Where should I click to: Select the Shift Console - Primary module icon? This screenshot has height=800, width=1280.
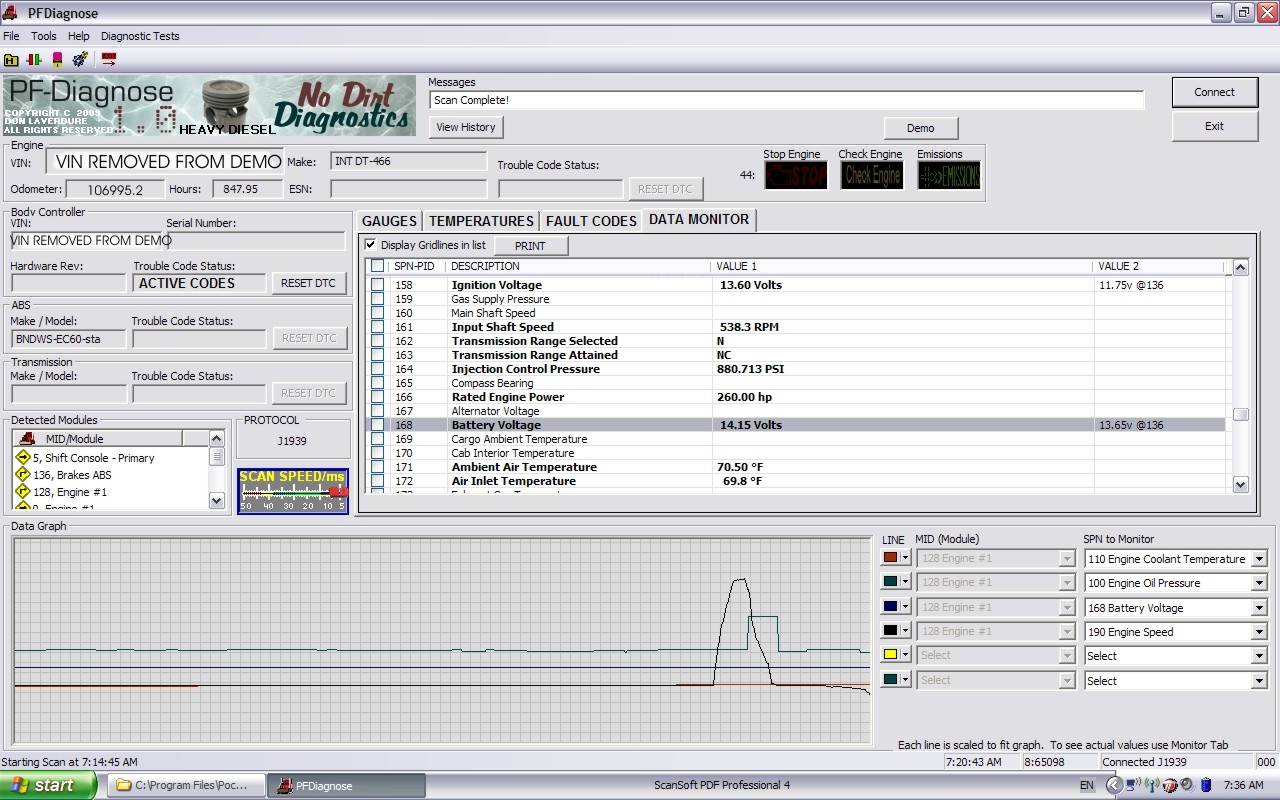tap(23, 457)
